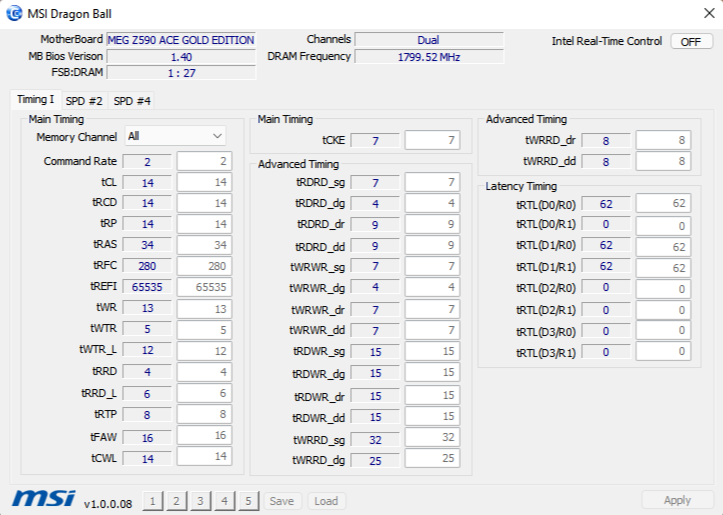Close the MSI Dragon Ball window
723x515 pixels.
709,13
